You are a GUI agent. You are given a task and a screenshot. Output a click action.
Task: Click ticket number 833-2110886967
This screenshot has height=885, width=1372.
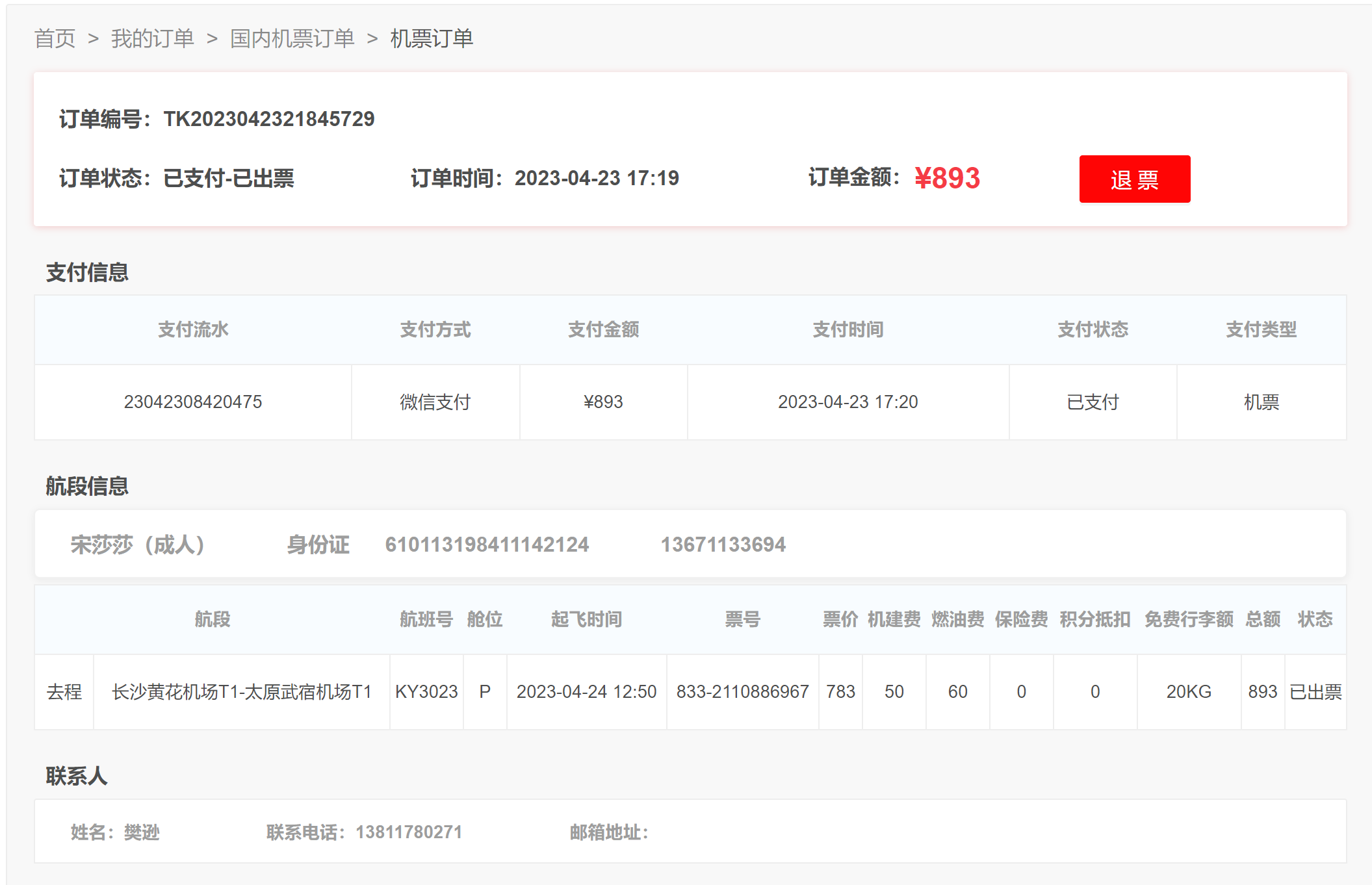tap(742, 692)
